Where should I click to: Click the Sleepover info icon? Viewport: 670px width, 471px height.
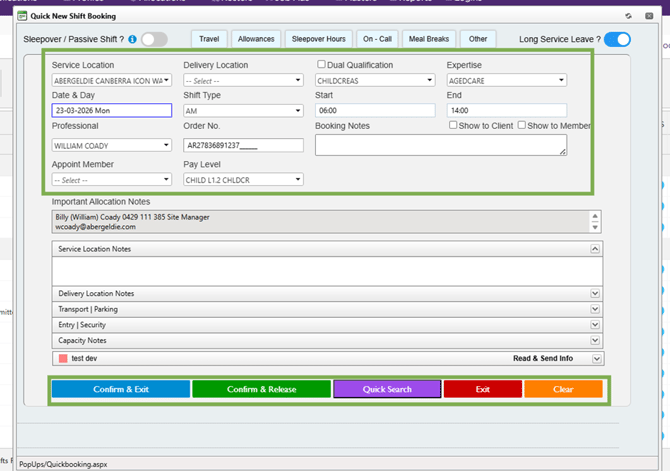tap(132, 40)
